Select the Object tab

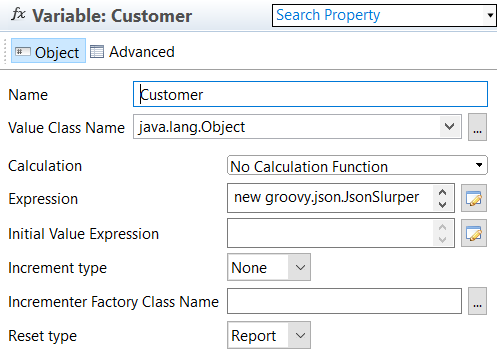[x=48, y=51]
